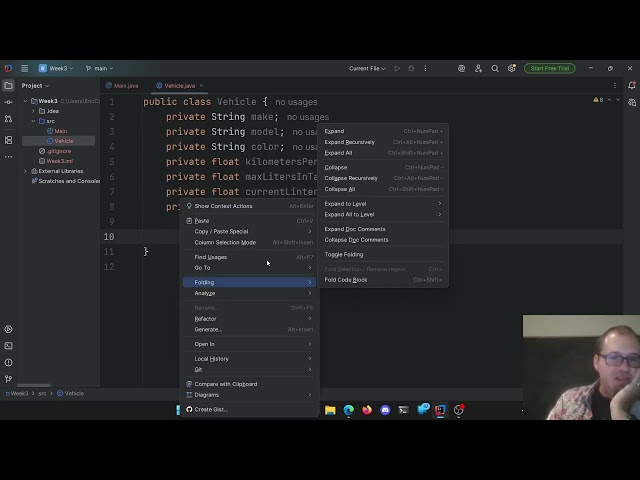This screenshot has height=480, width=640.
Task: Open the Terminal app from taskbar
Action: [403, 410]
